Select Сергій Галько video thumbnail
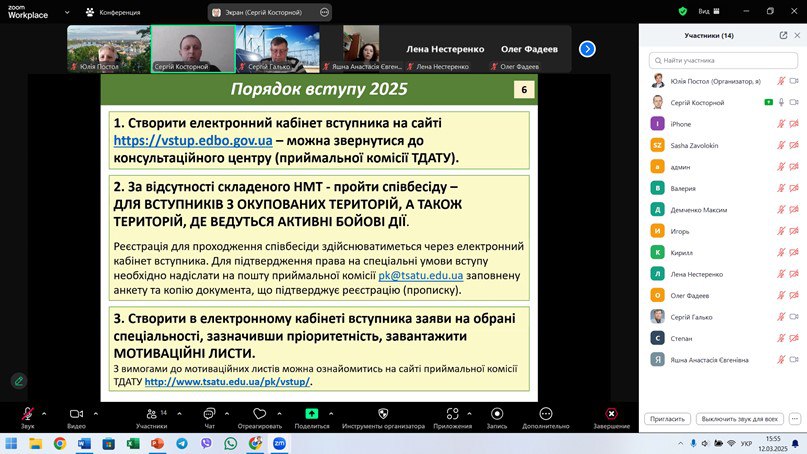 click(x=278, y=49)
